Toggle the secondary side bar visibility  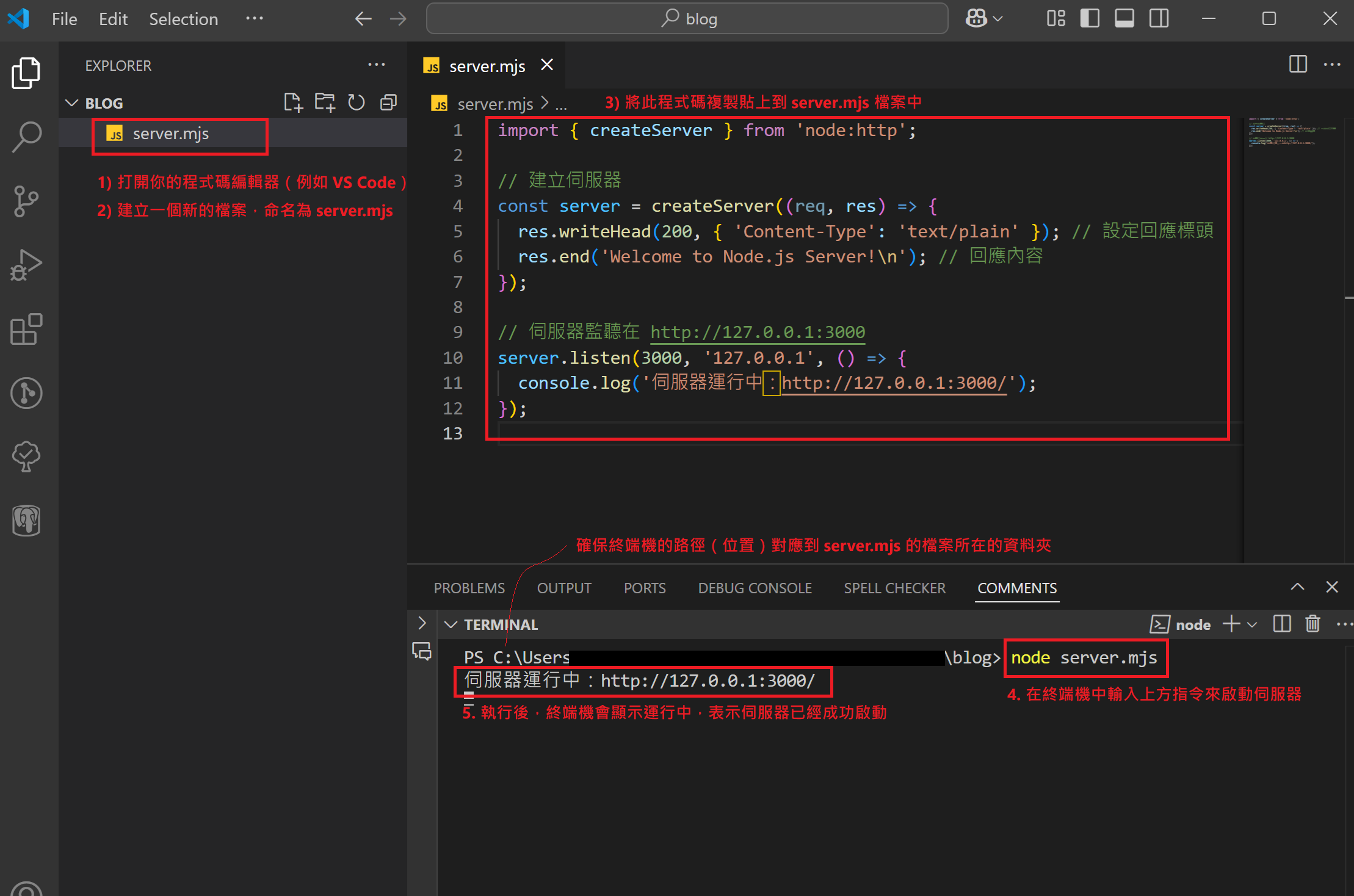point(1159,19)
